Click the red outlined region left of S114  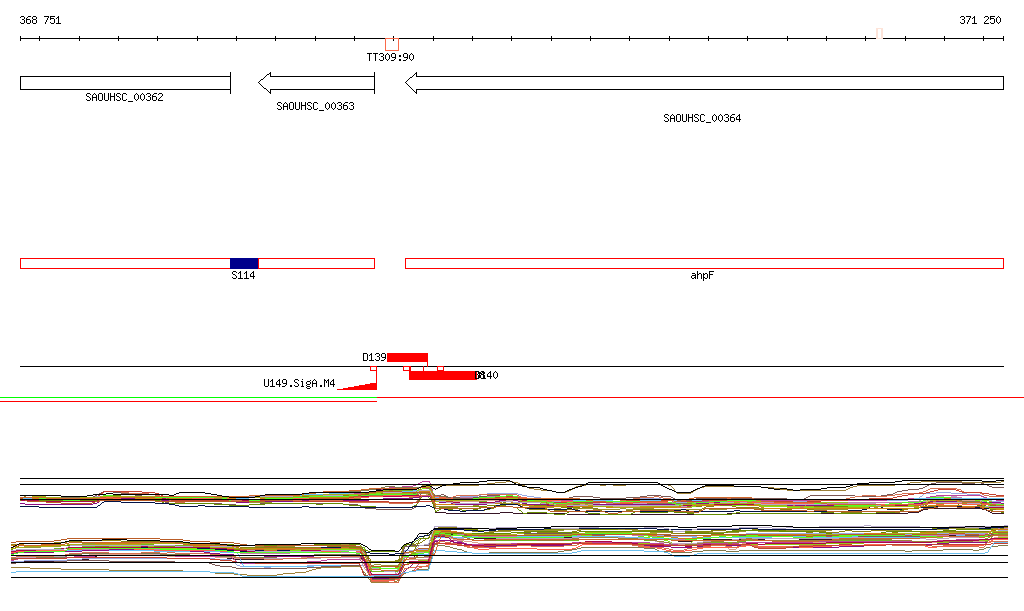pyautogui.click(x=125, y=264)
